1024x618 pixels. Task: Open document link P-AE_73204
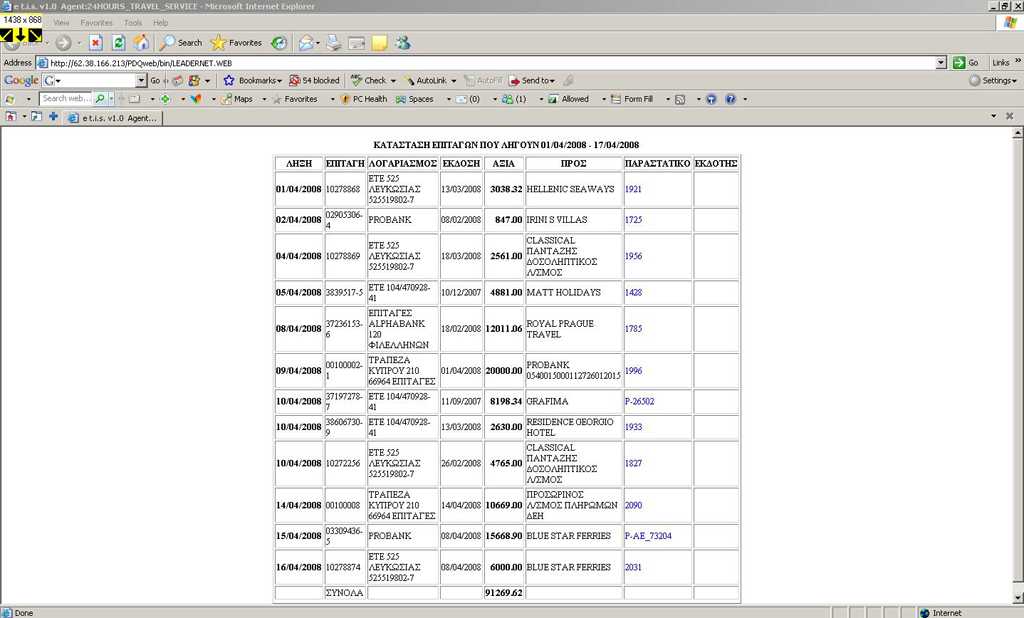point(648,536)
